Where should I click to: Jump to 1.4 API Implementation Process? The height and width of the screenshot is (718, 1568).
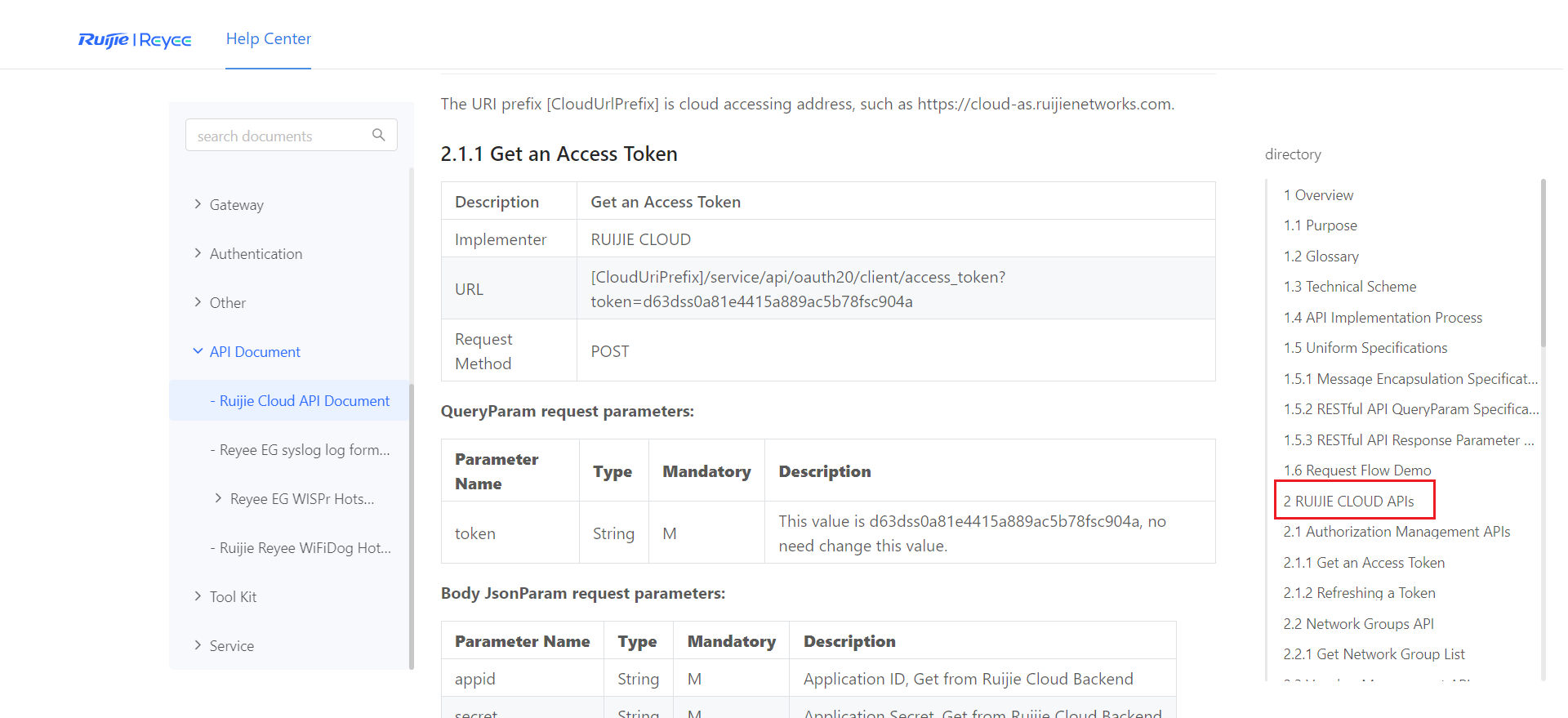click(1383, 318)
